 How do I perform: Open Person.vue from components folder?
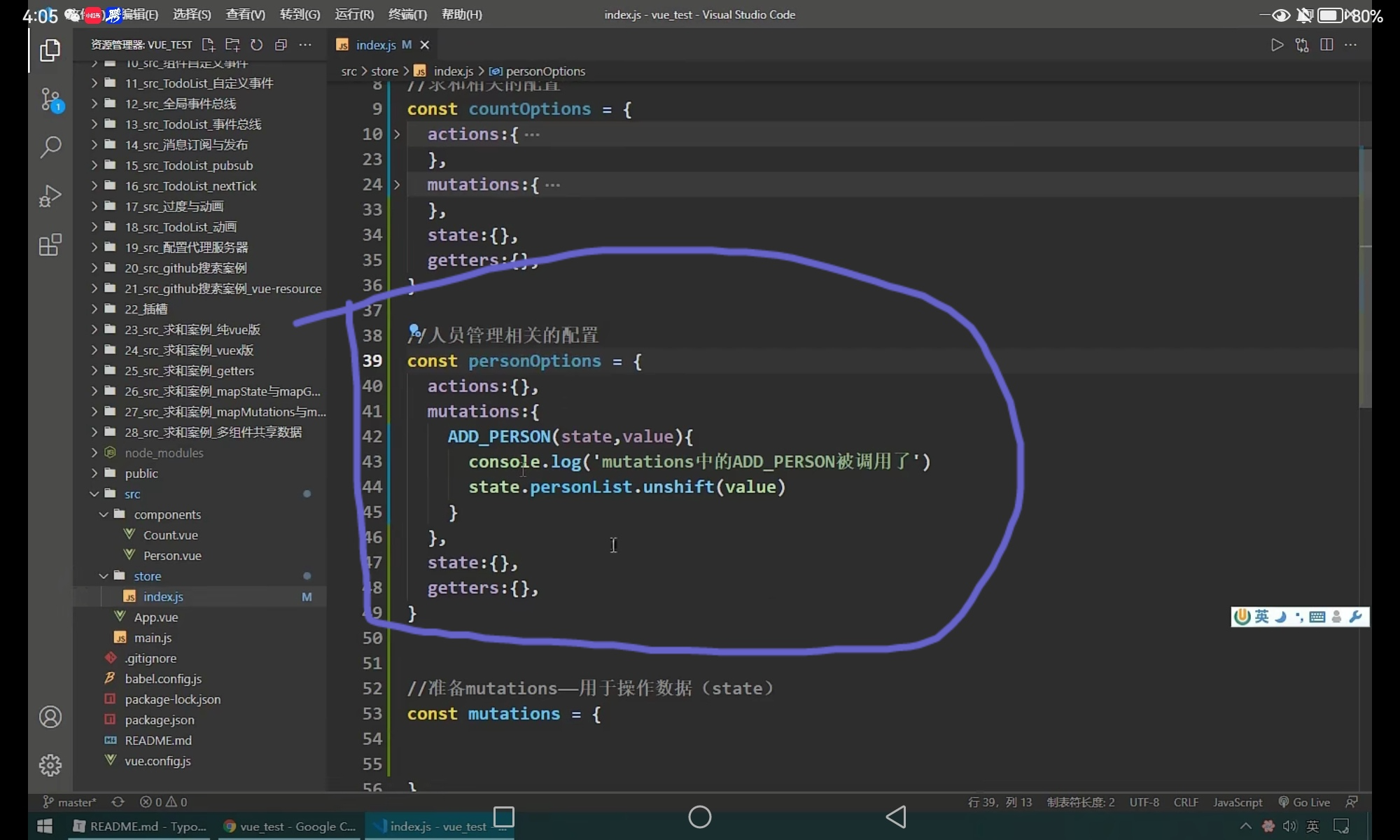172,556
